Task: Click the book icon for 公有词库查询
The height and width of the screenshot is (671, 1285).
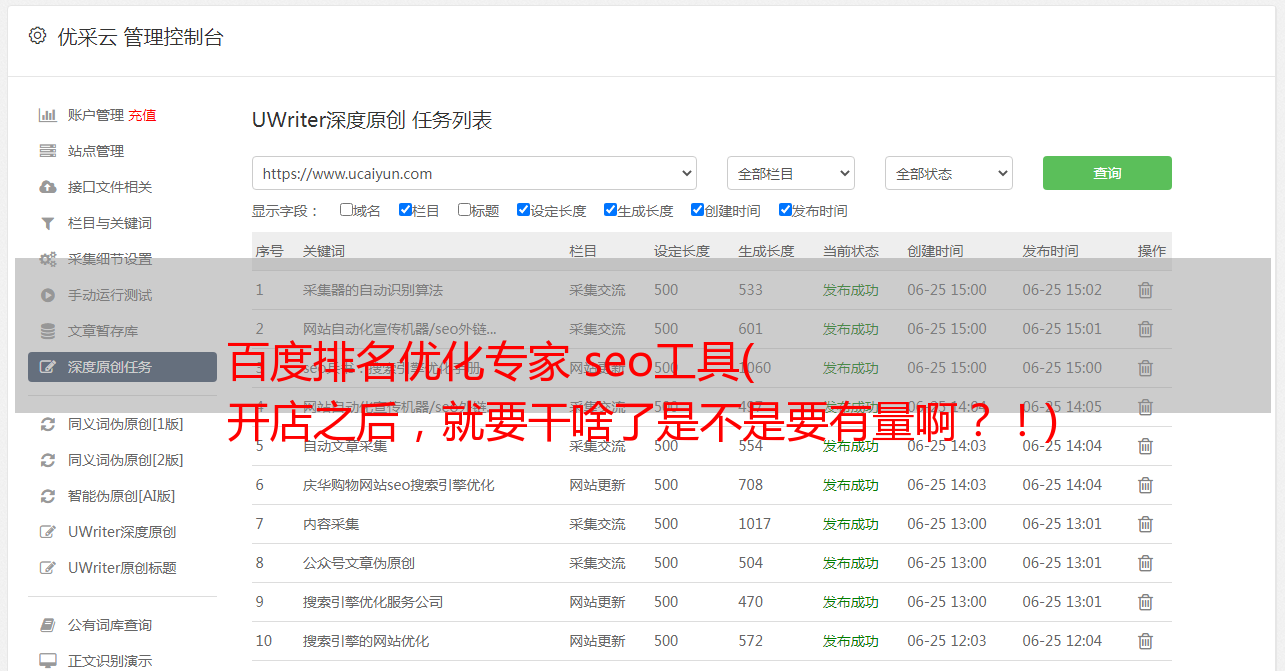Action: [x=47, y=625]
